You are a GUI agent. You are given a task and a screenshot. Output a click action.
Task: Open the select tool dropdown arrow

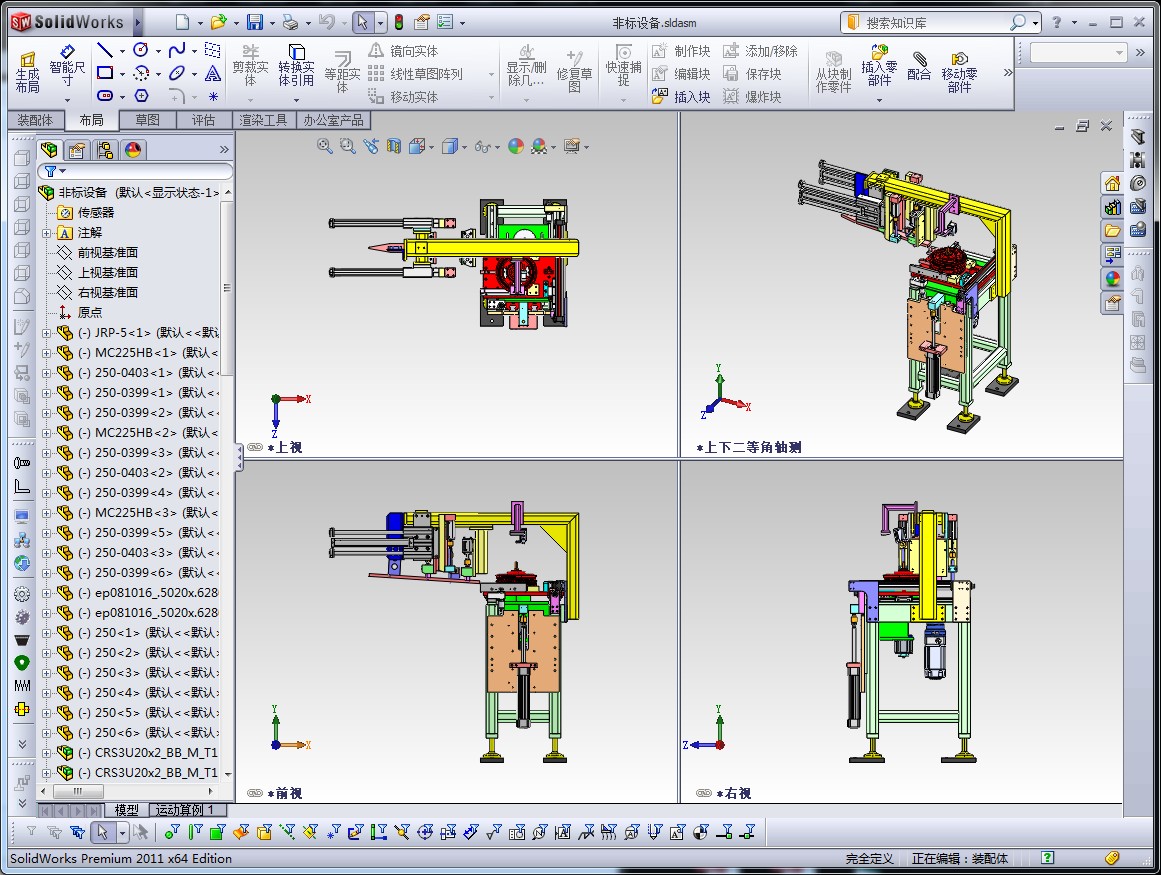[x=380, y=22]
